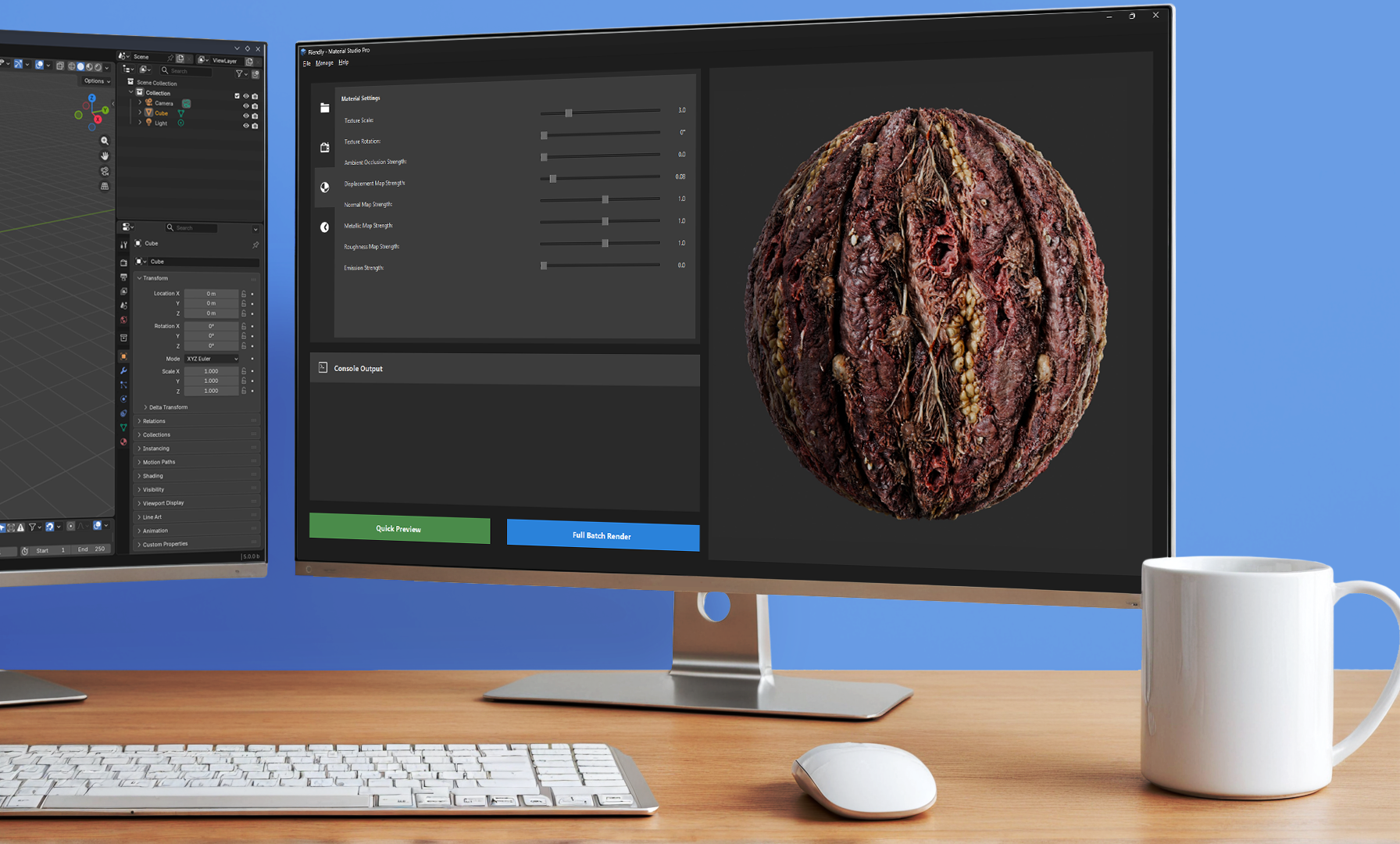Open the Help menu
Image resolution: width=1400 pixels, height=844 pixels.
343,63
